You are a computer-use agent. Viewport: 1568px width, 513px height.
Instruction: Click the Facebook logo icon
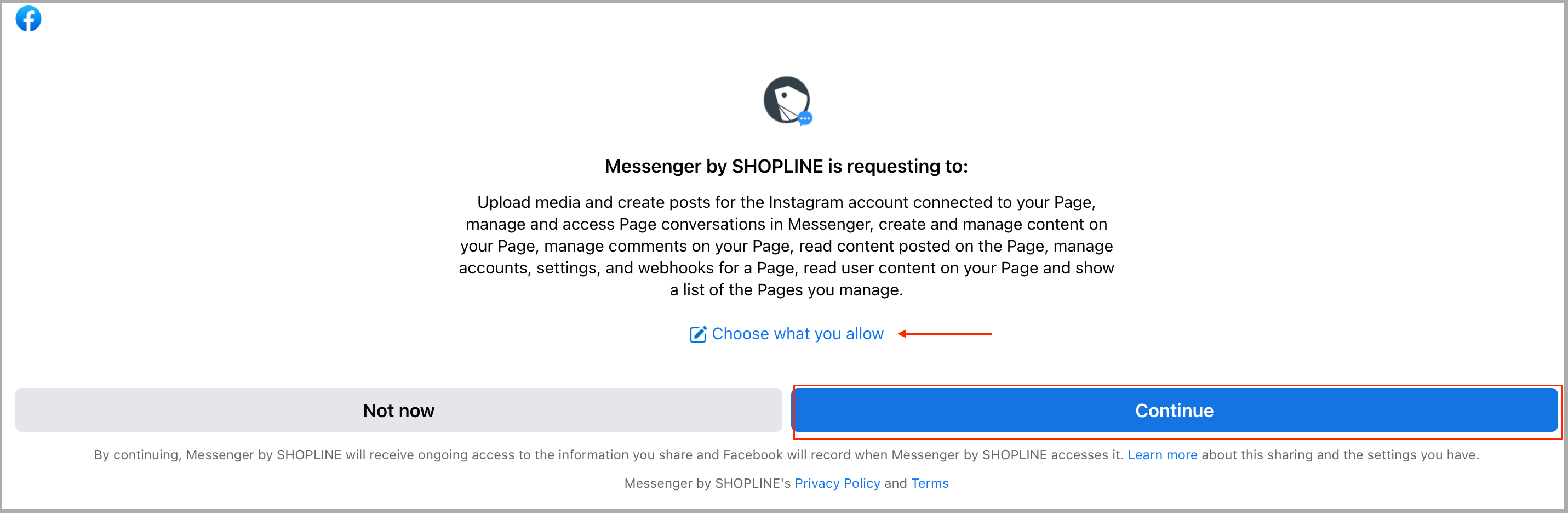[28, 19]
